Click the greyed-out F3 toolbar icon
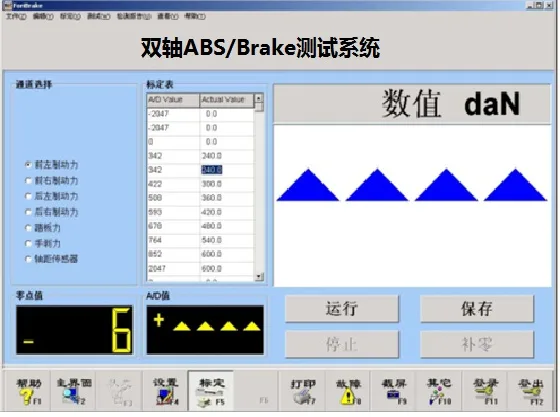Image resolution: width=560 pixels, height=417 pixels. [120, 392]
